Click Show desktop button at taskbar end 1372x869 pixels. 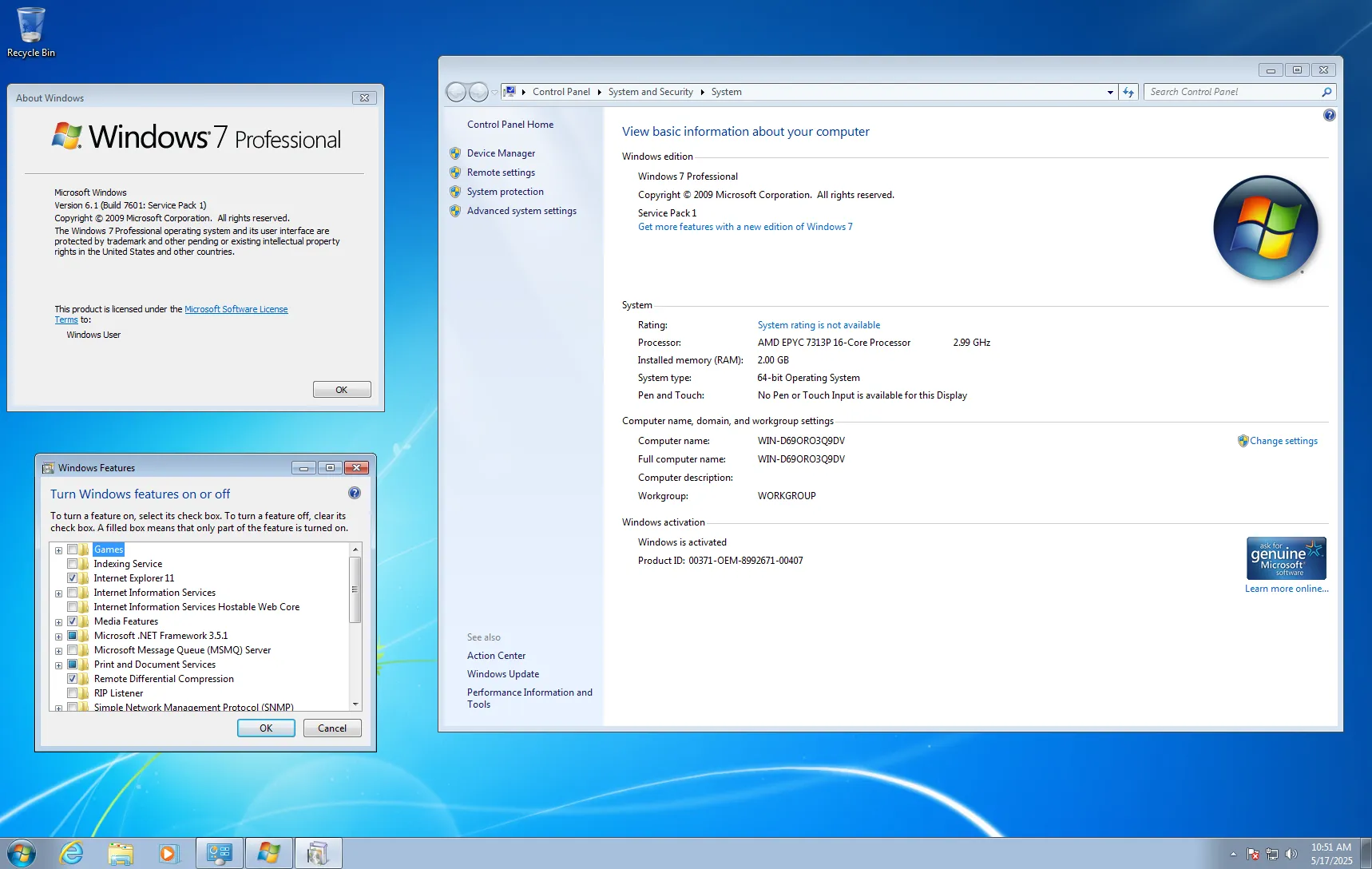pos(1366,853)
